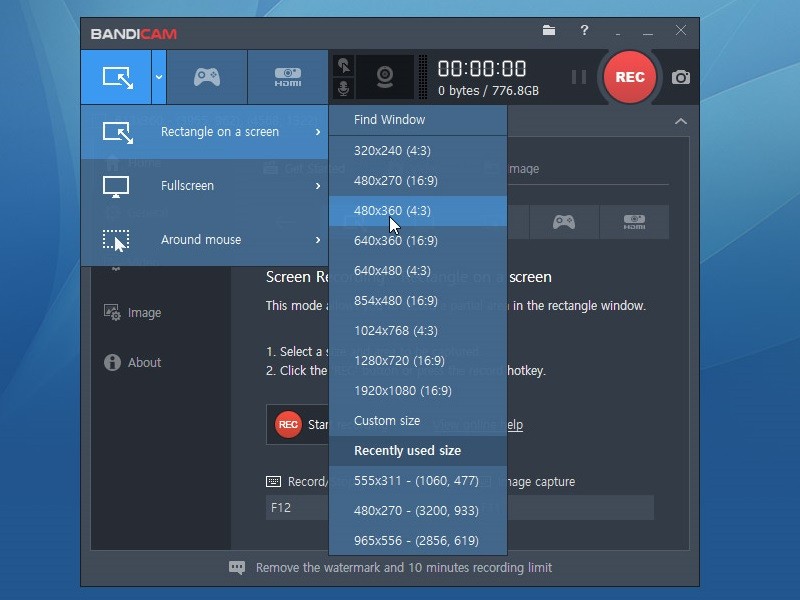Screen dimensions: 800x600
Task: Select Find Window option
Action: [x=418, y=120]
